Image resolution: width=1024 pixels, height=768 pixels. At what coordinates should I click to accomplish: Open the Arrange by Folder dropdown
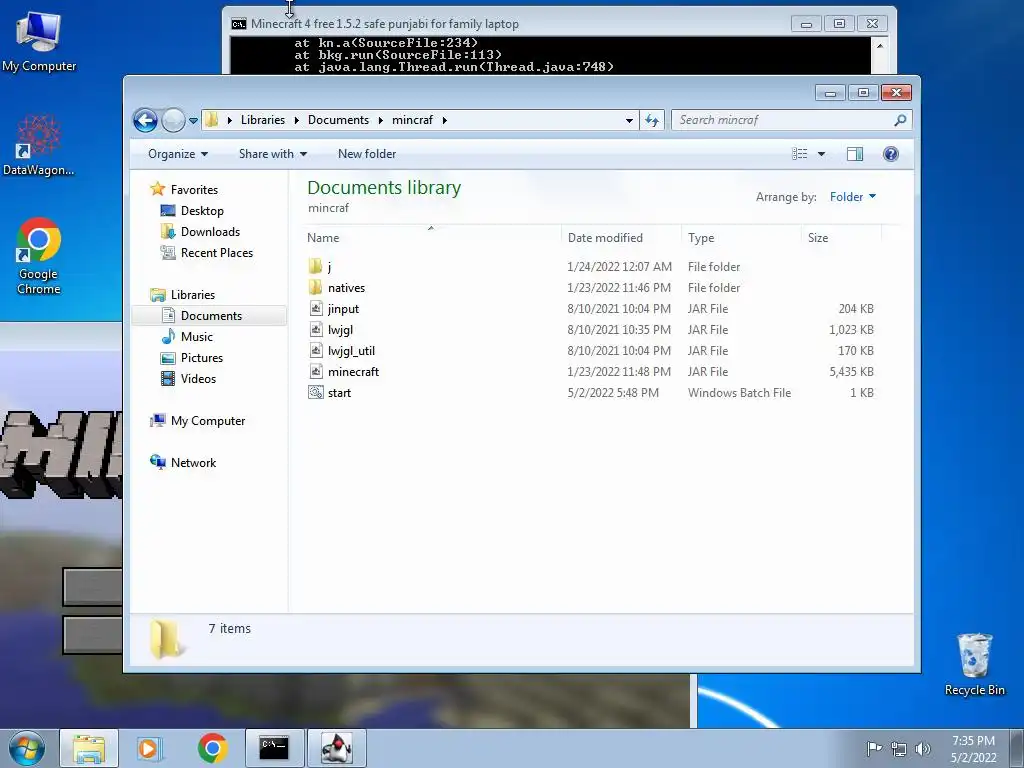(x=853, y=197)
